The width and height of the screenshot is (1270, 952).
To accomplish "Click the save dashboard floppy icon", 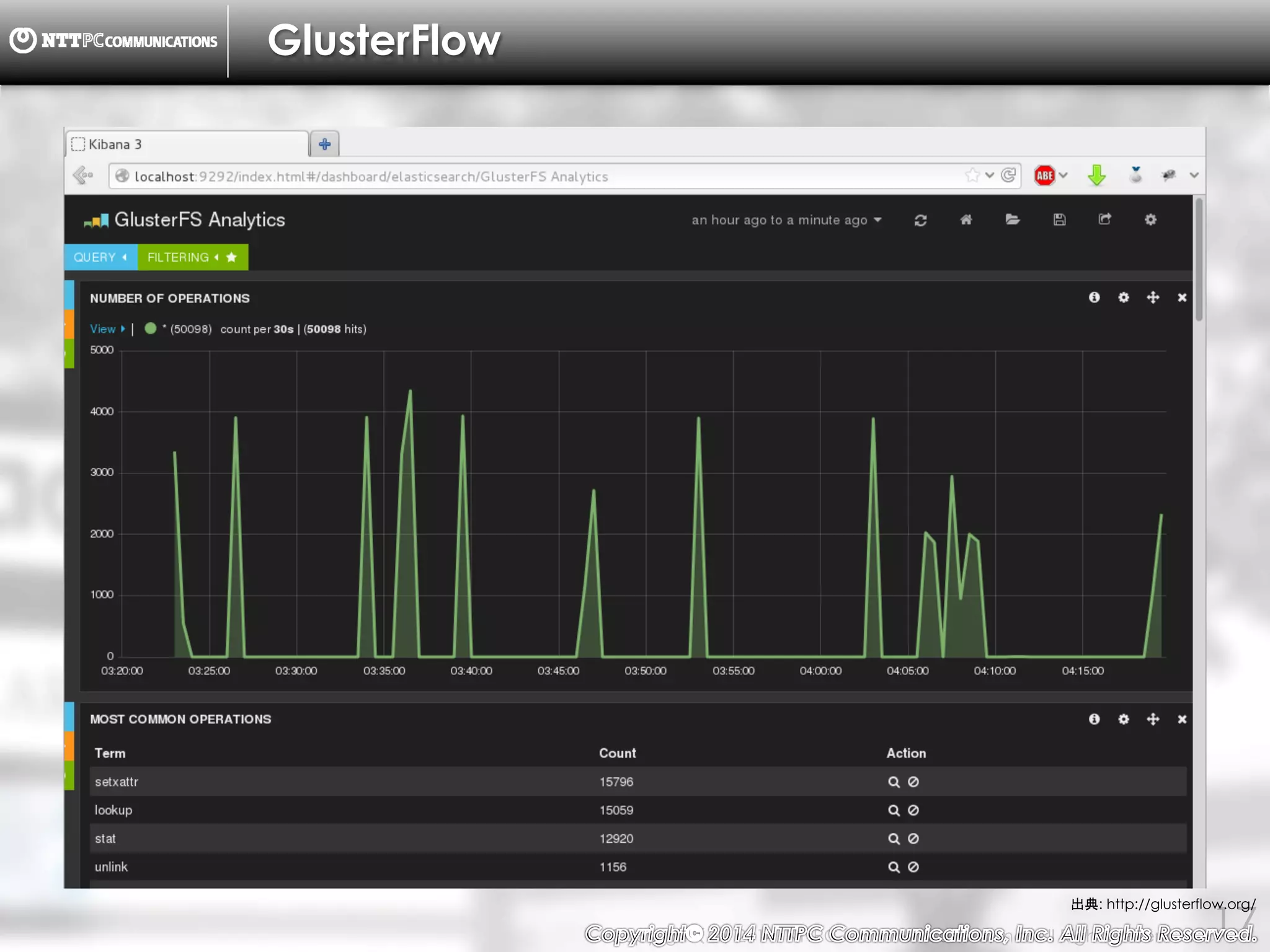I will (1059, 219).
